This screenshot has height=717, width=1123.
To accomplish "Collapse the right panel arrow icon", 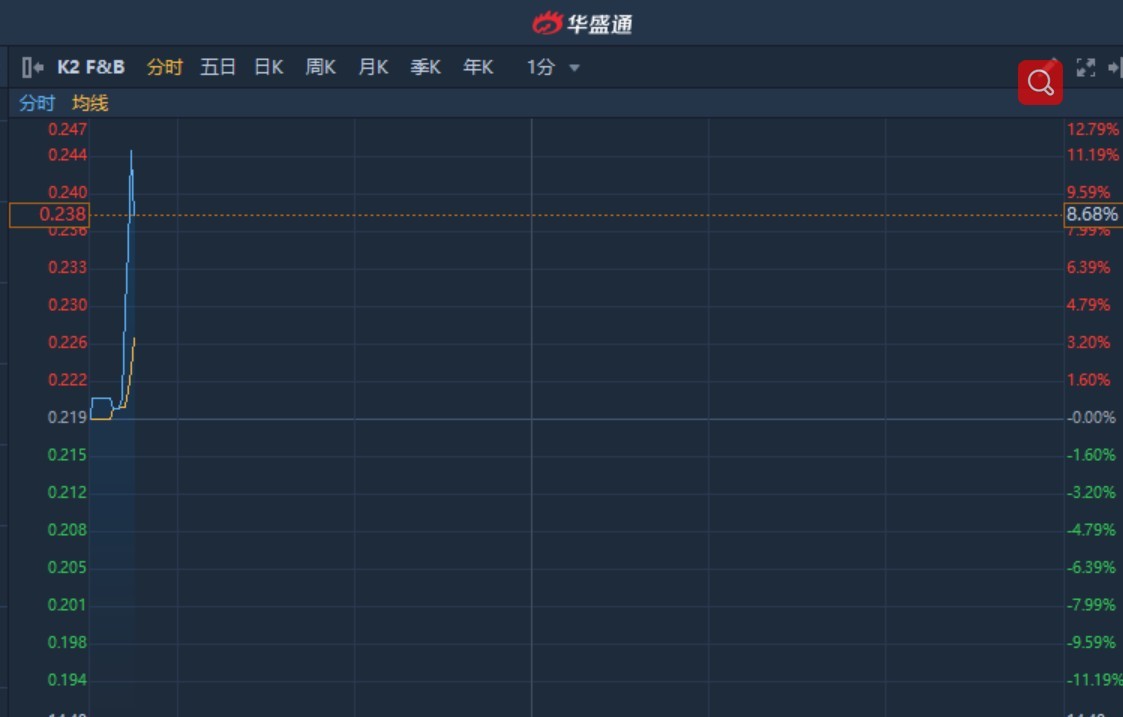I will tap(1115, 67).
